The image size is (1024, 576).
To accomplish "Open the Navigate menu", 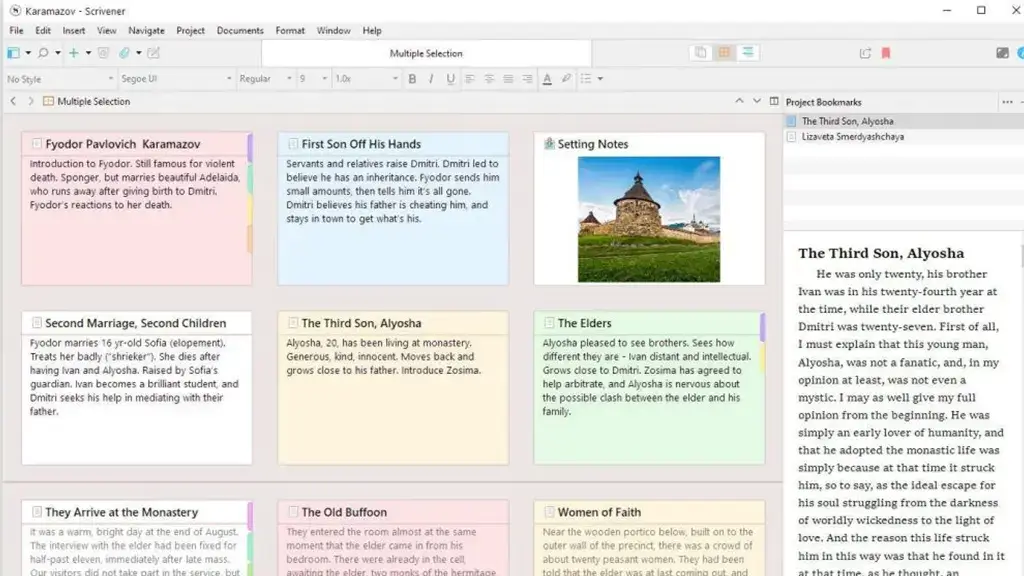I will click(146, 30).
